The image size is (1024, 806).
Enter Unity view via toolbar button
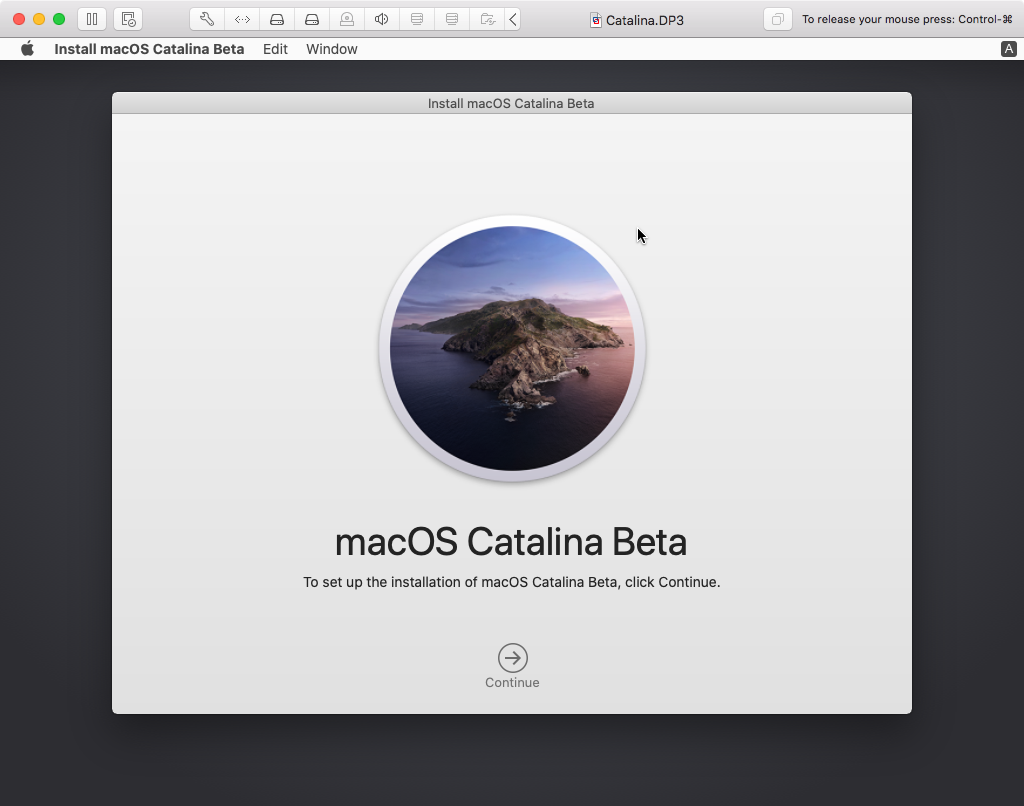pyautogui.click(x=778, y=19)
